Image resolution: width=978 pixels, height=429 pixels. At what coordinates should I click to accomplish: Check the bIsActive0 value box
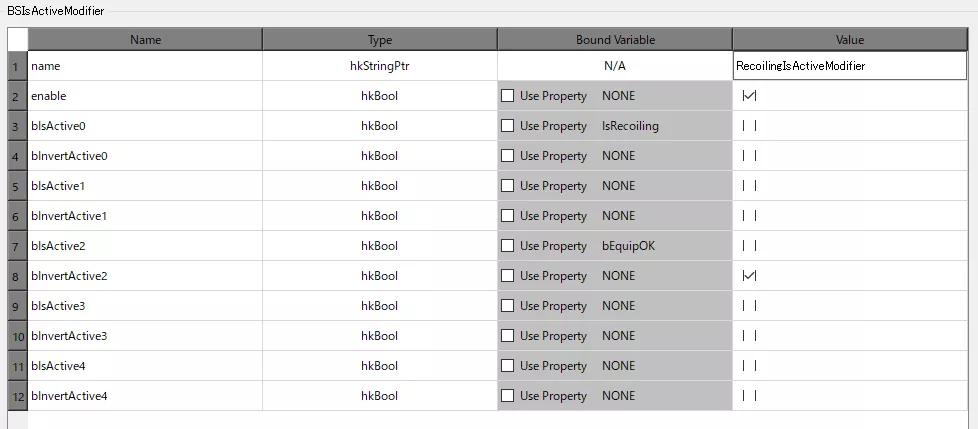point(749,126)
